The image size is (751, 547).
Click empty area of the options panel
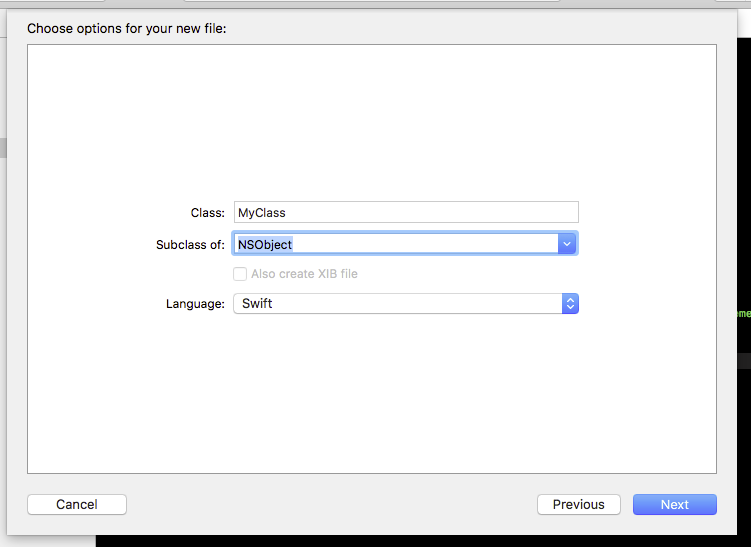(370, 120)
